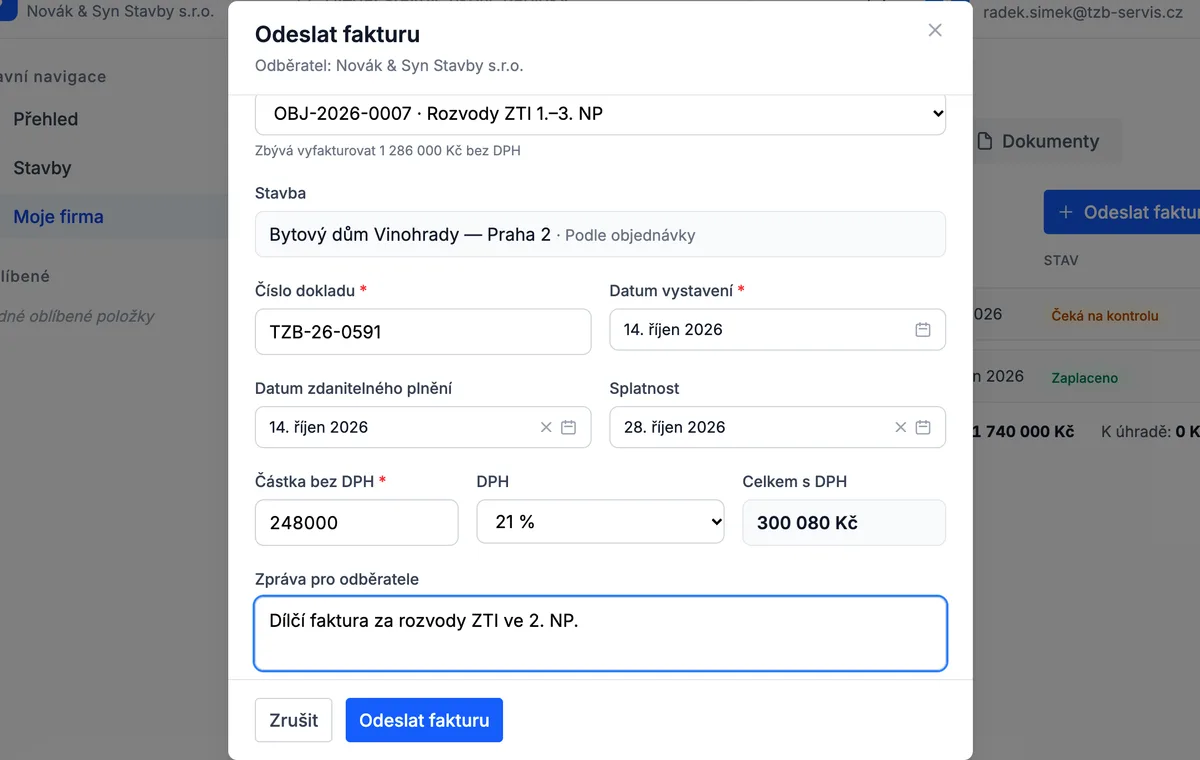The width and height of the screenshot is (1200, 760).
Task: Submit with blue Odeslat fakturu button
Action: (424, 720)
